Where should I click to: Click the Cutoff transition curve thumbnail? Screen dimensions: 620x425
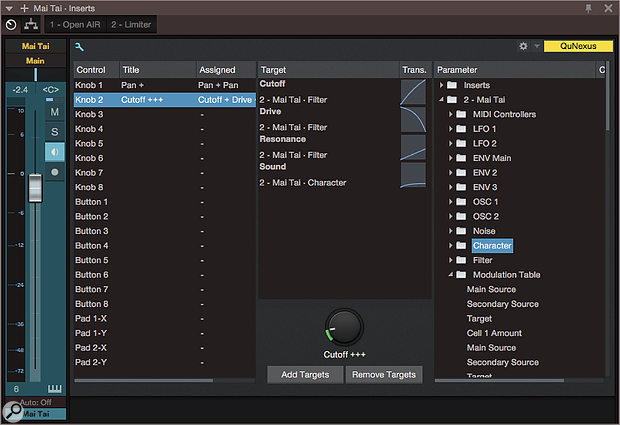click(x=413, y=92)
